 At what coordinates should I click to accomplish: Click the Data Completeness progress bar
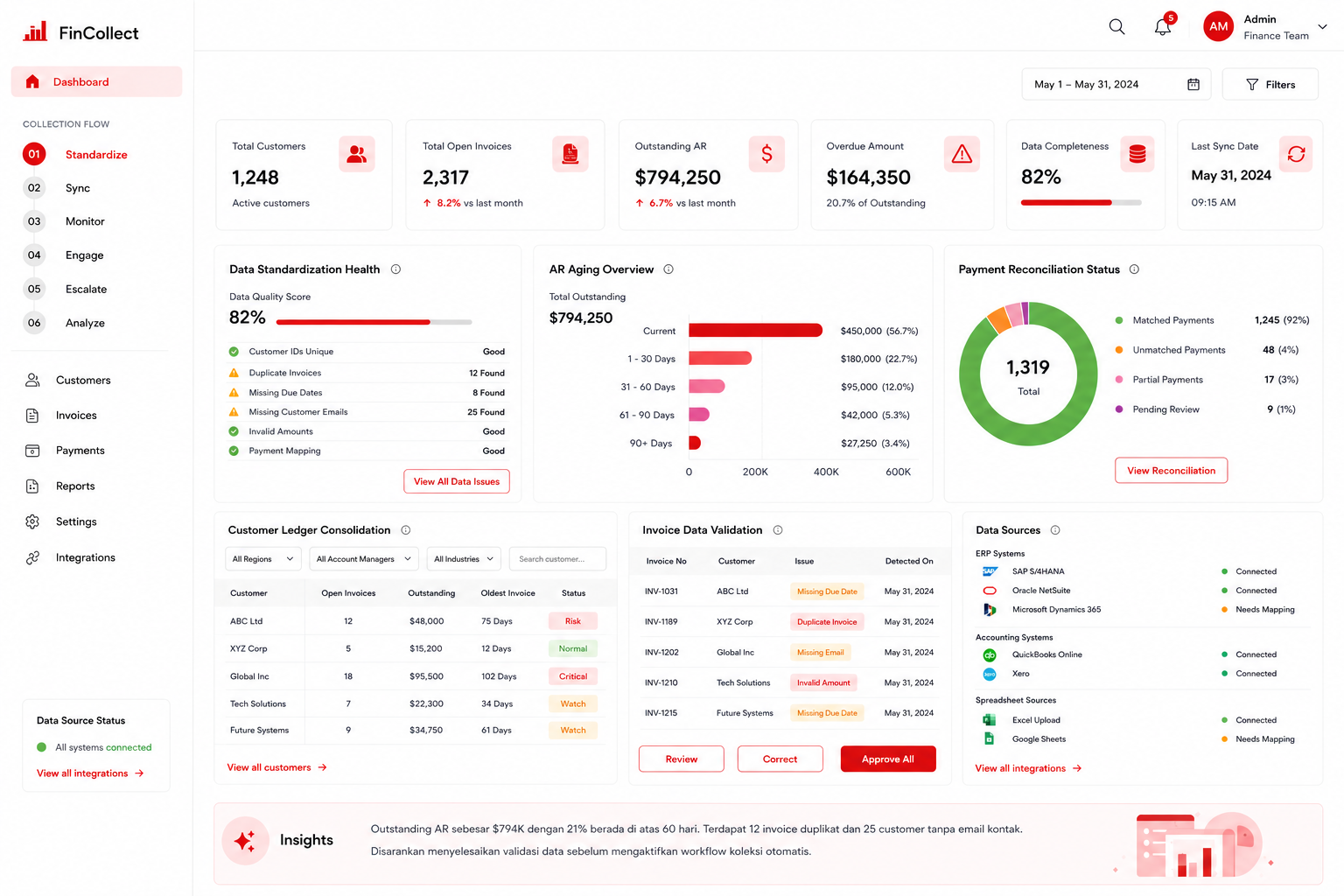pos(1081,203)
